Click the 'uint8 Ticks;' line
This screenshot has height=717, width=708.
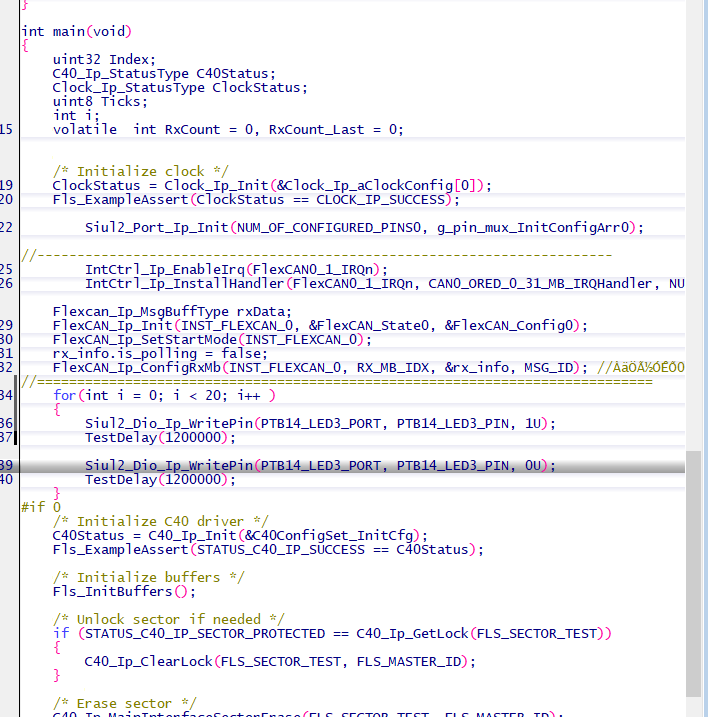coord(100,102)
